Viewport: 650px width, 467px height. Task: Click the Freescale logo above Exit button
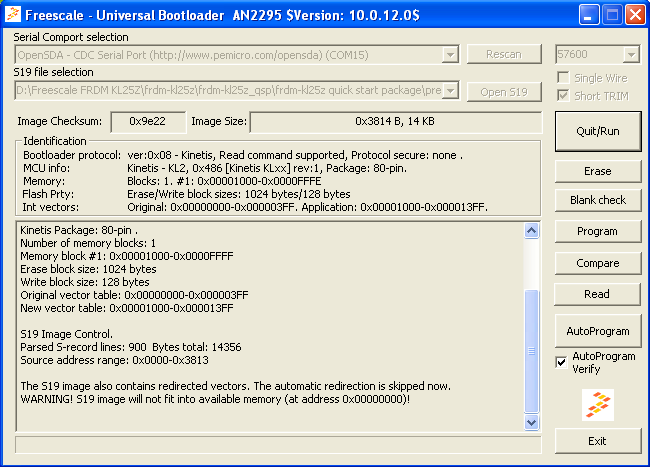[x=597, y=405]
